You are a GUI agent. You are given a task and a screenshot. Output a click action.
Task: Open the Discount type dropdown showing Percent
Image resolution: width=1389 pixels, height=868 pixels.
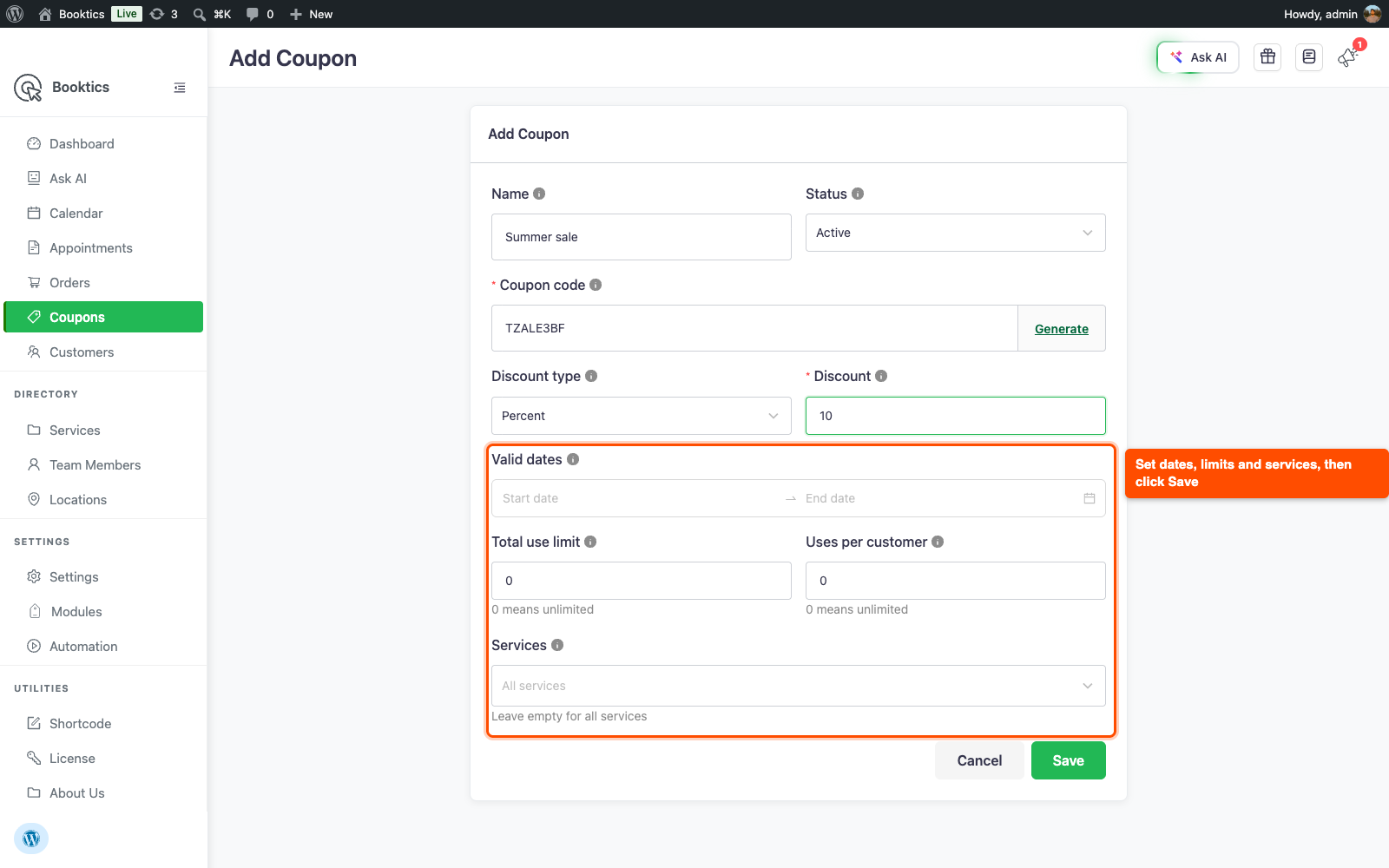point(642,416)
